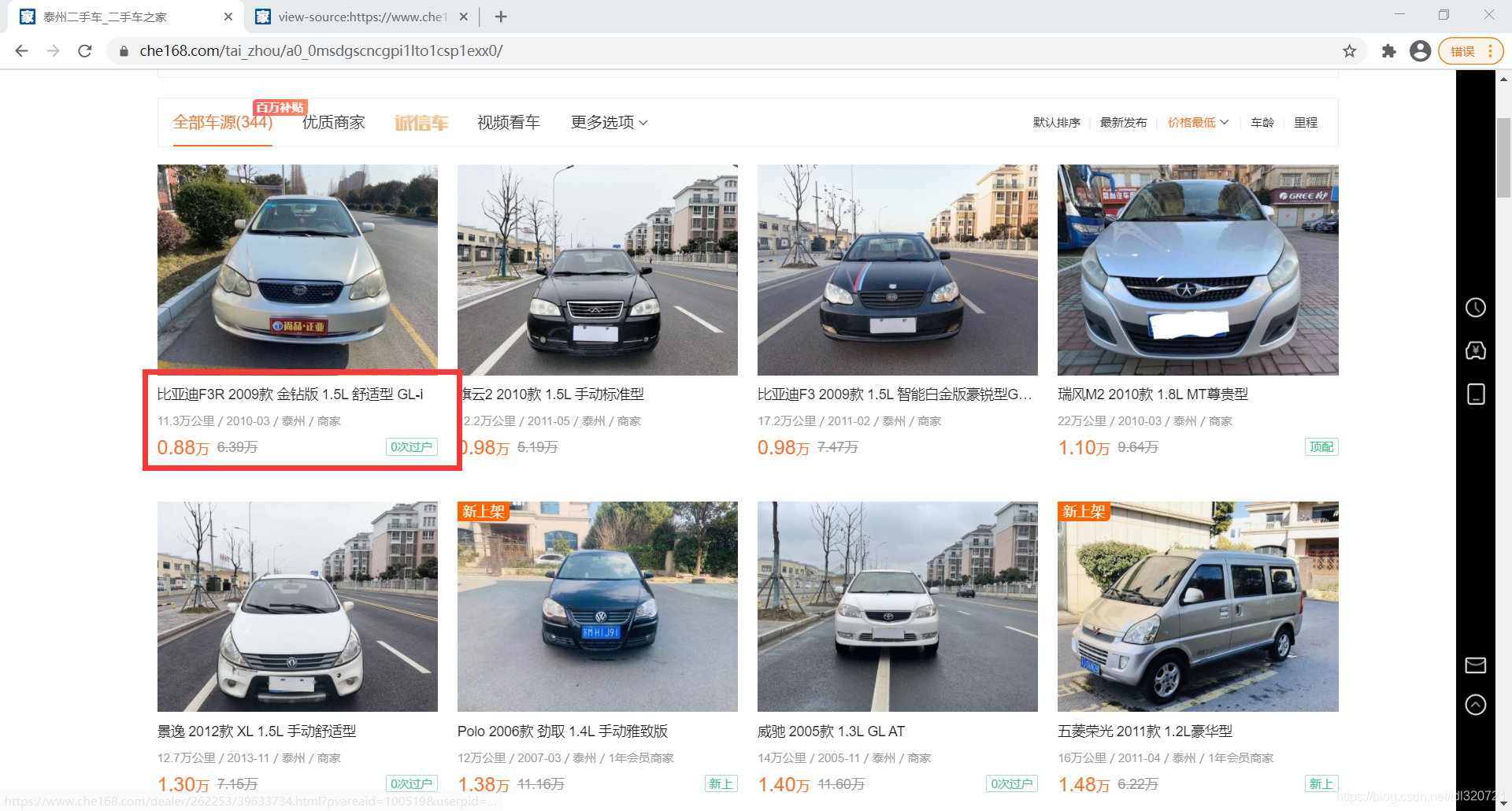Open the browser profile account icon
The height and width of the screenshot is (811, 1512).
pos(1420,51)
